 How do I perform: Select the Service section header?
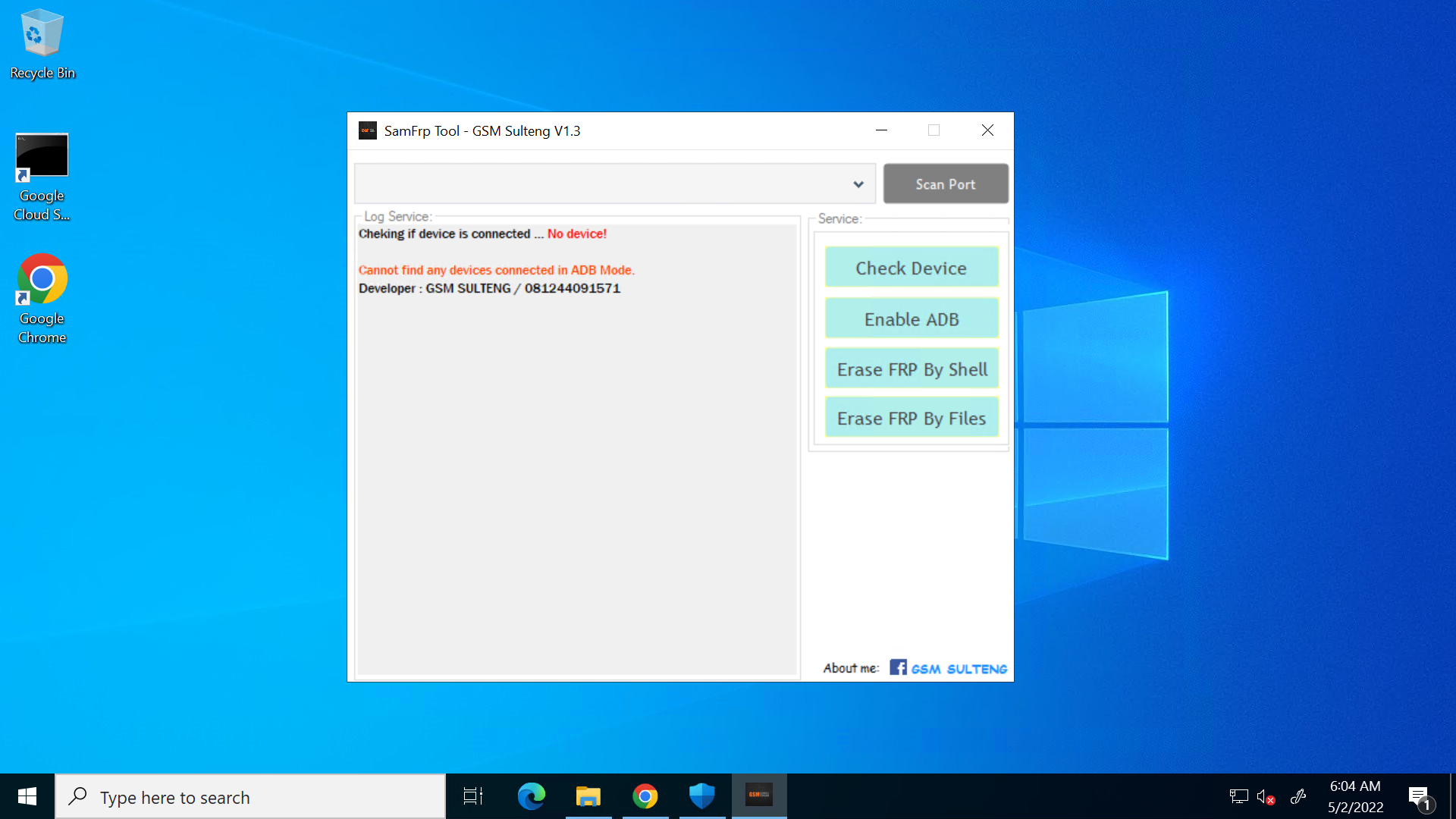coord(839,218)
